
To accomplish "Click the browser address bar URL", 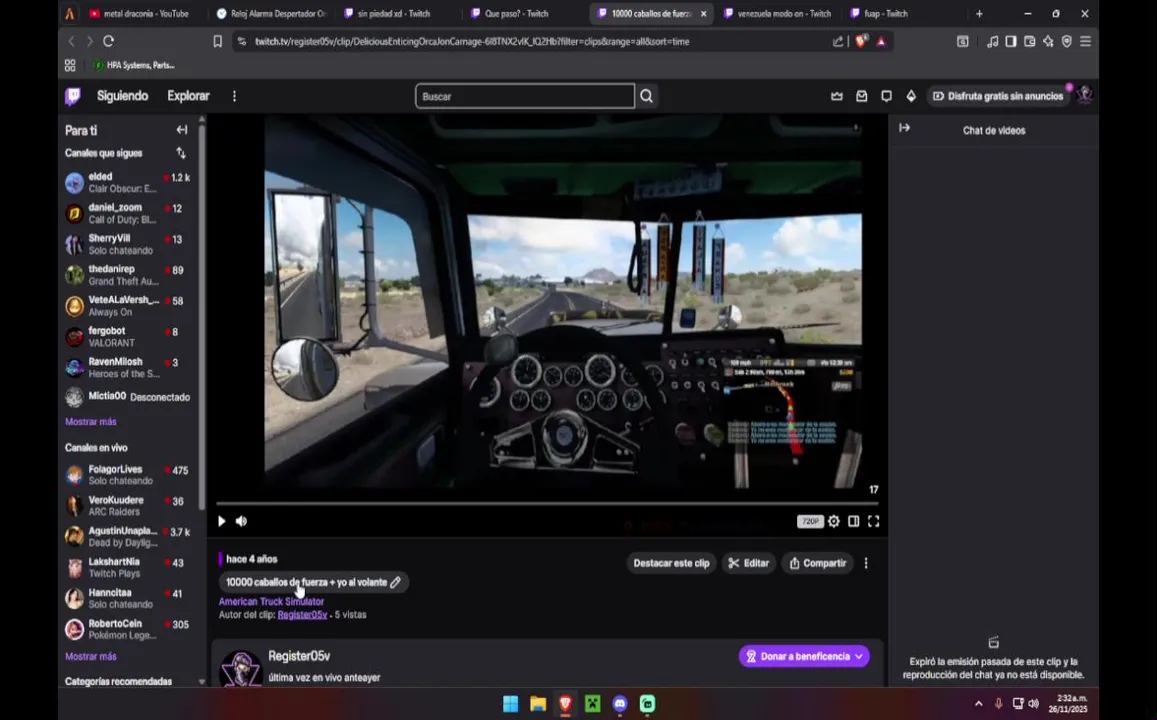I will click(472, 41).
